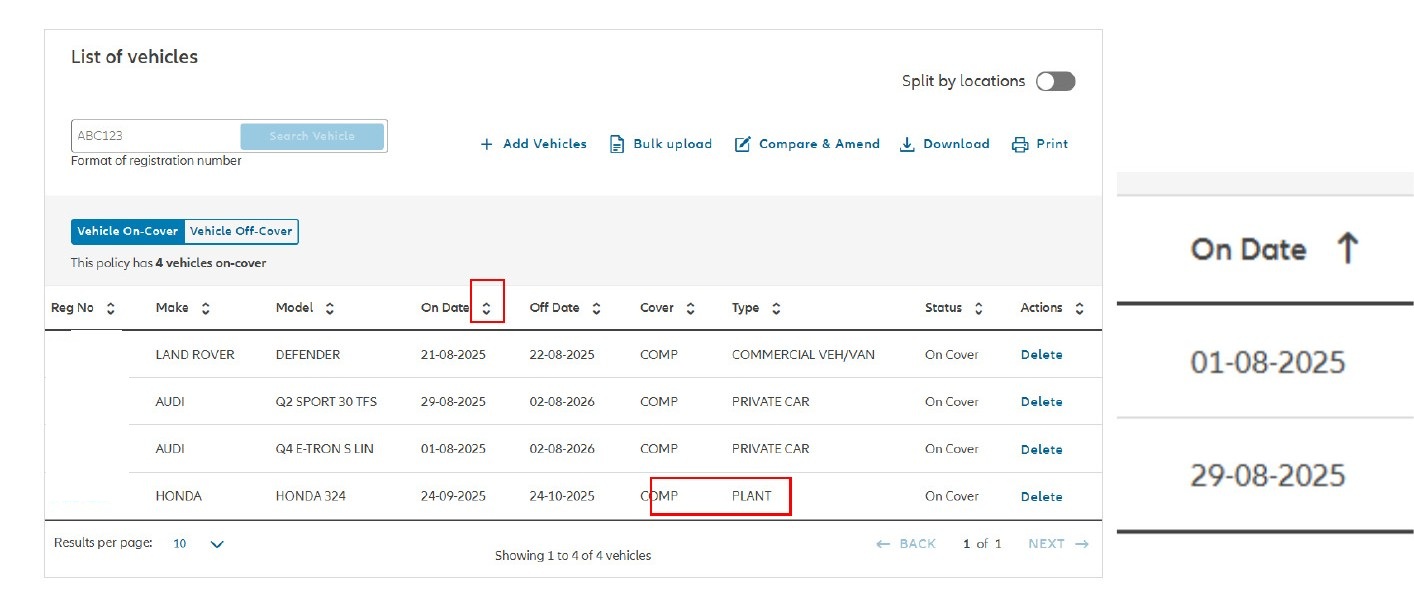Sort the Actions column
The image size is (1414, 594).
[x=1079, y=309]
